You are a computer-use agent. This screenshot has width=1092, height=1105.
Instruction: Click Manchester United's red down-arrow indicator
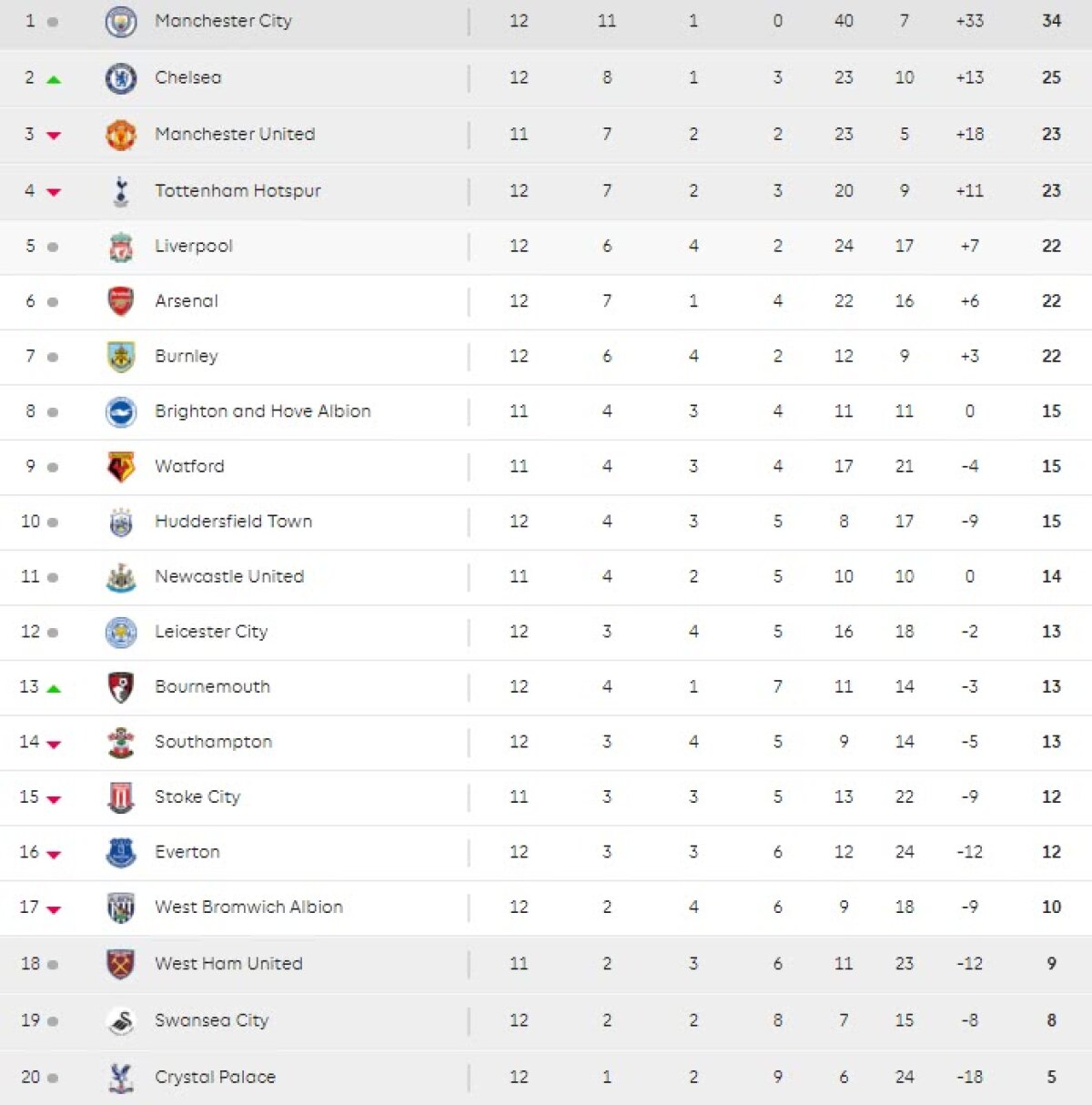coord(54,136)
